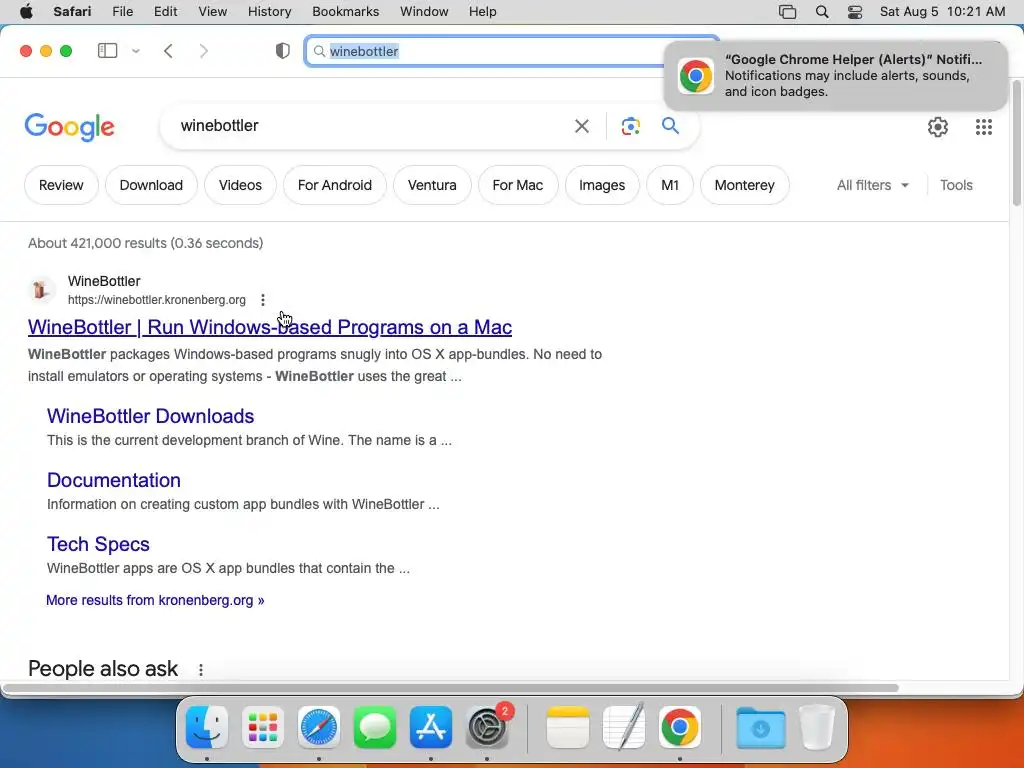Open the Bookmarks menu
This screenshot has width=1024, height=768.
(x=345, y=12)
